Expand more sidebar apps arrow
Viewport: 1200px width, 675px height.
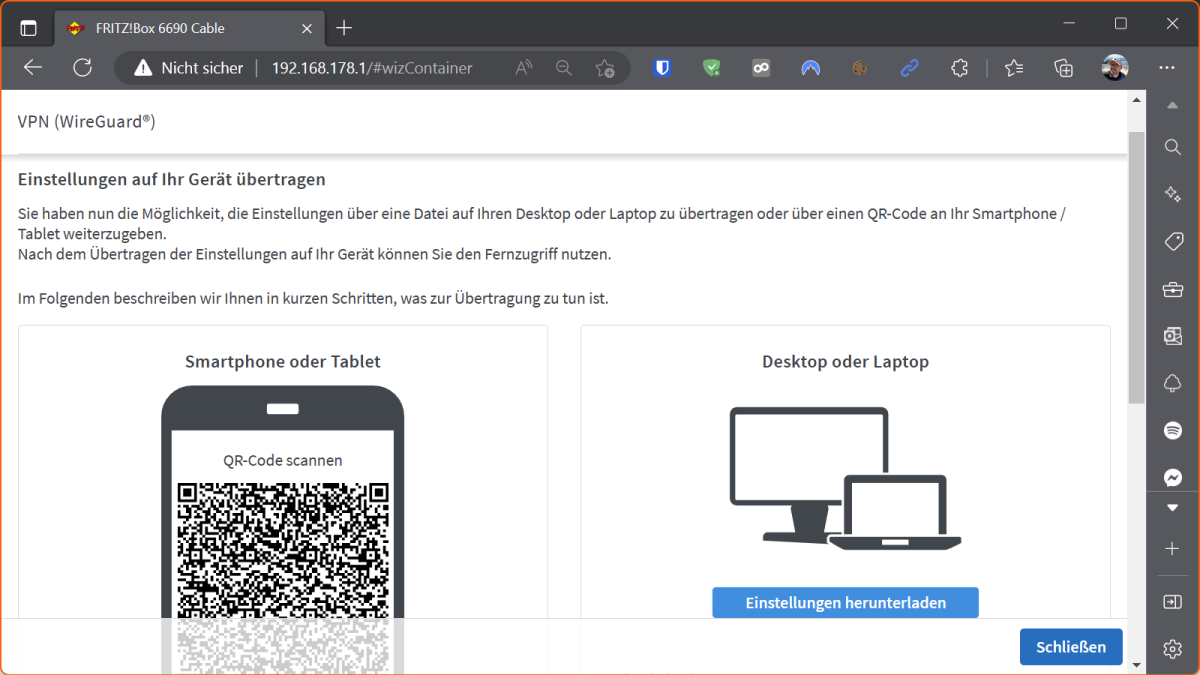pos(1173,508)
